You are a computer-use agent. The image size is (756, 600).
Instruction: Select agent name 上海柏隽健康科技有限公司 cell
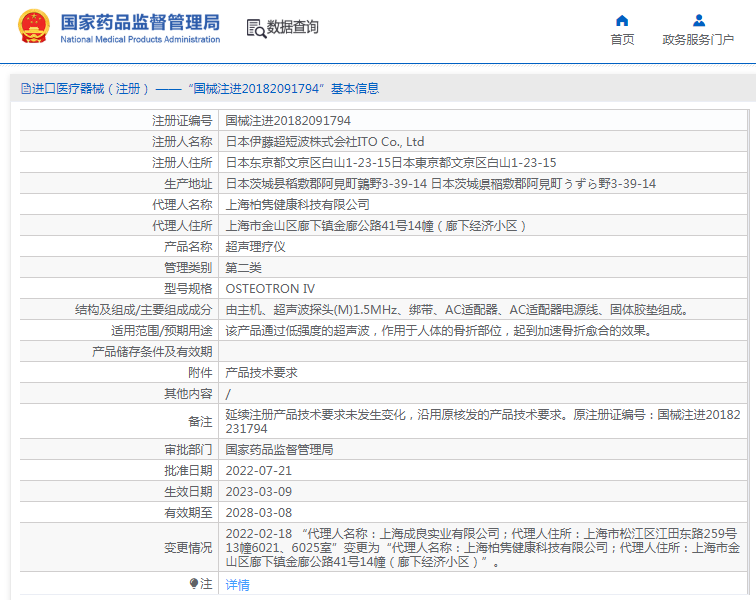click(297, 205)
